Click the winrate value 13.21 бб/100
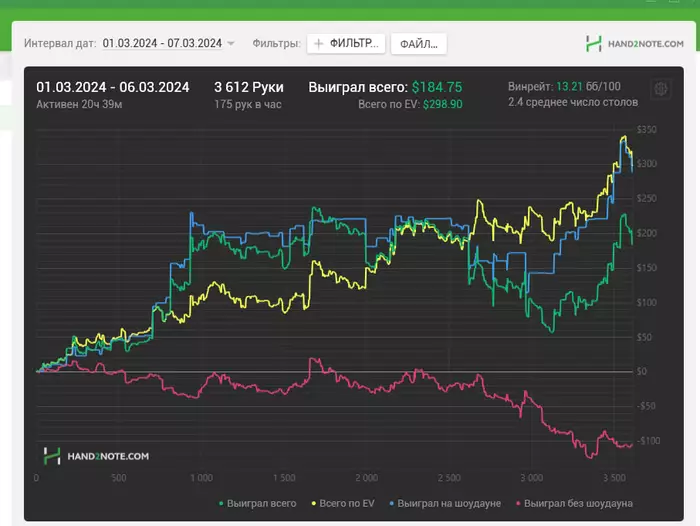Image resolution: width=700 pixels, height=526 pixels. click(x=588, y=86)
